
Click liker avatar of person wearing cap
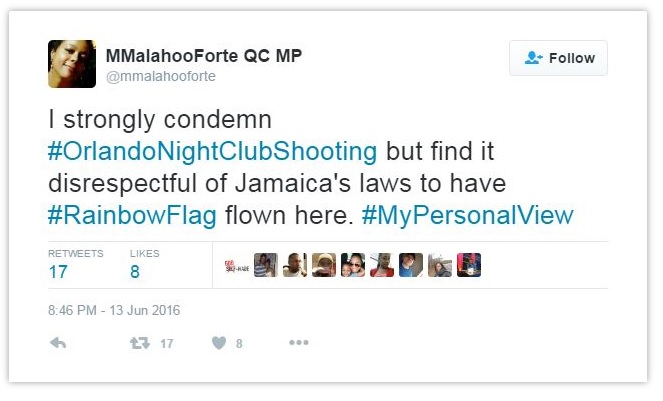[324, 265]
